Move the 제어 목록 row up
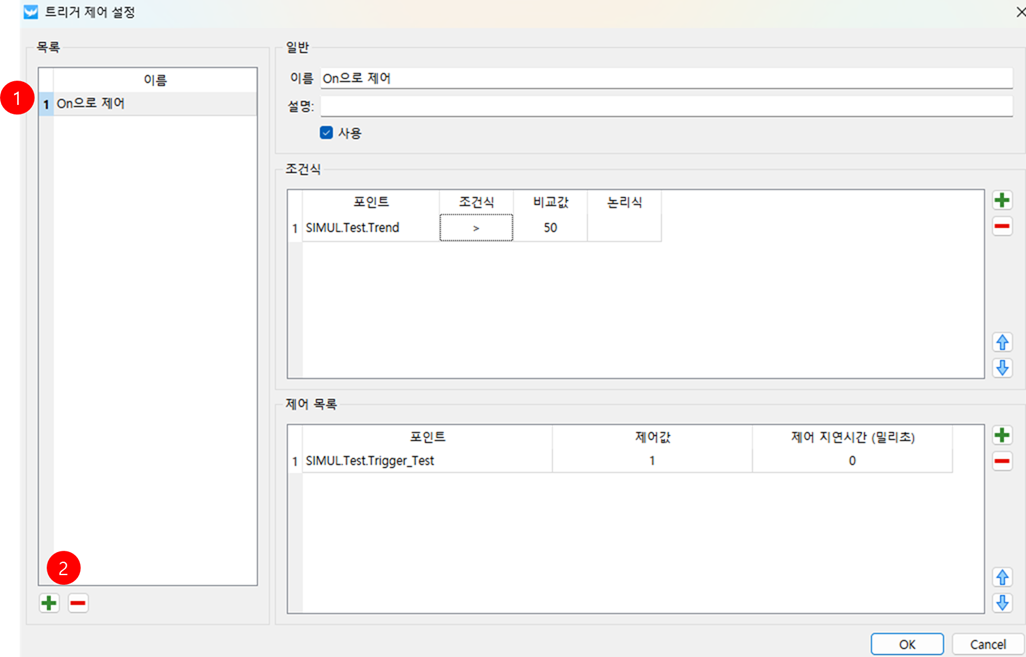 (1001, 577)
